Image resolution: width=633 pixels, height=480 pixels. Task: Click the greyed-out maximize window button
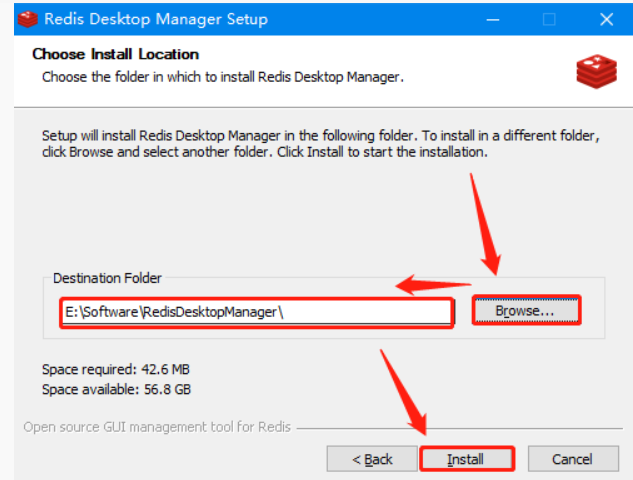549,18
